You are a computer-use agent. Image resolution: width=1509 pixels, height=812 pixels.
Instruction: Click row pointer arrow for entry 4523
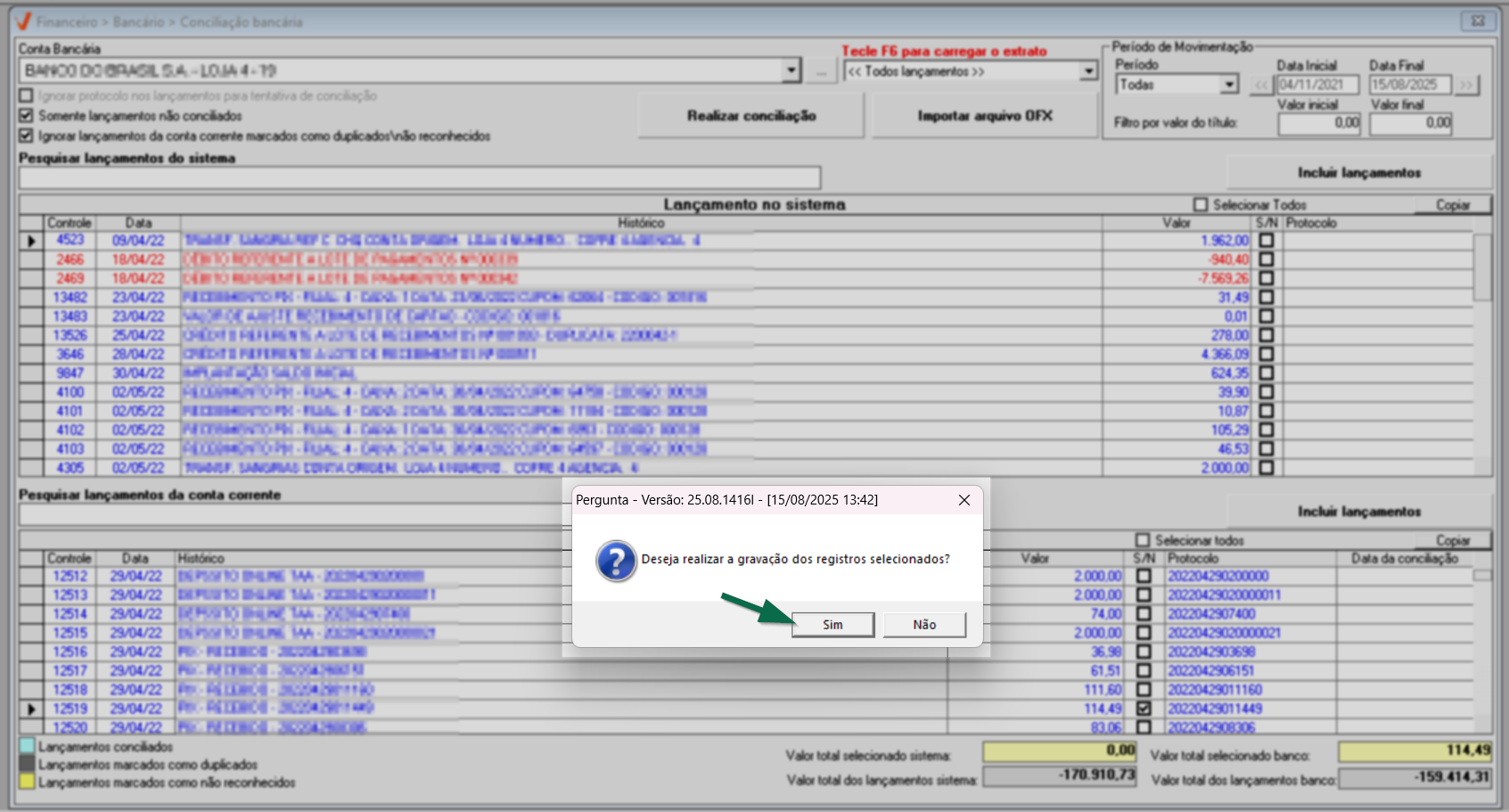pos(31,241)
